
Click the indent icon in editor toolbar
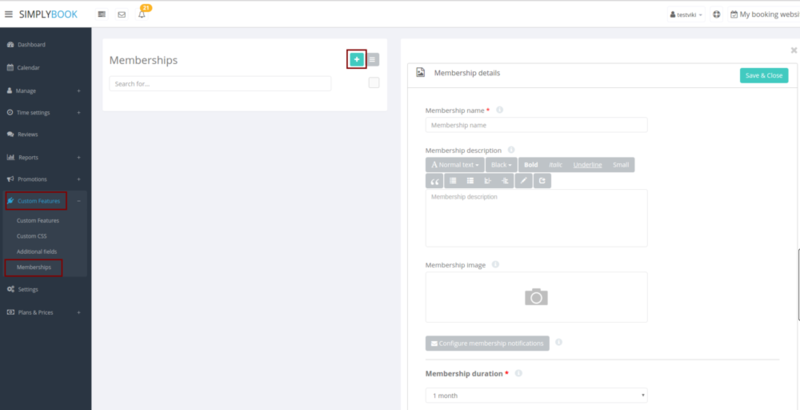pos(505,181)
